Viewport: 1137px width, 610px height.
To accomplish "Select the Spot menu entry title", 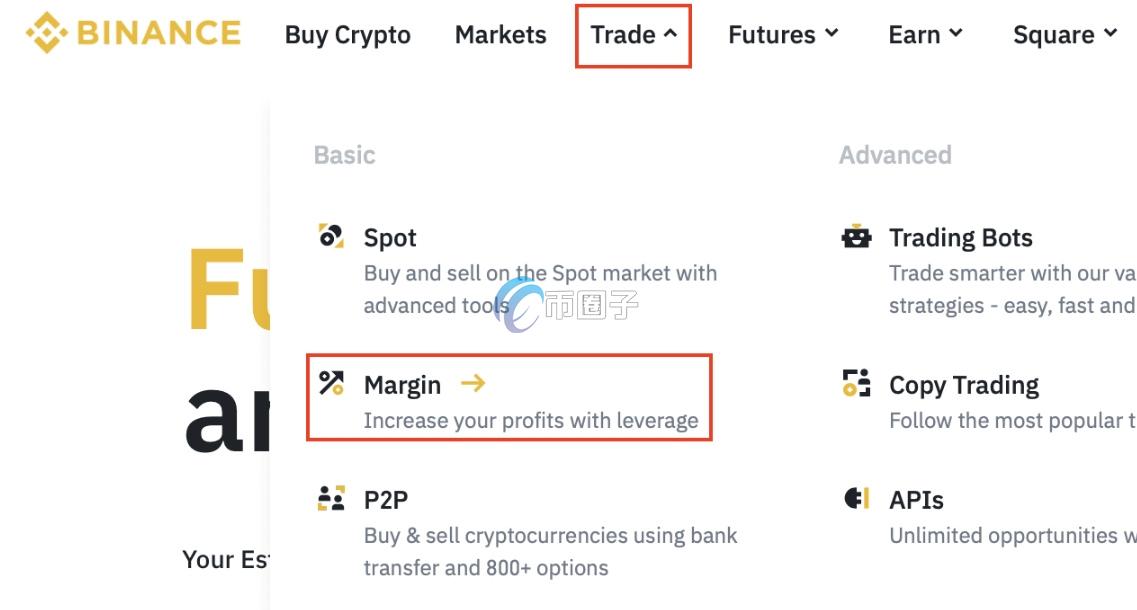I will (390, 238).
